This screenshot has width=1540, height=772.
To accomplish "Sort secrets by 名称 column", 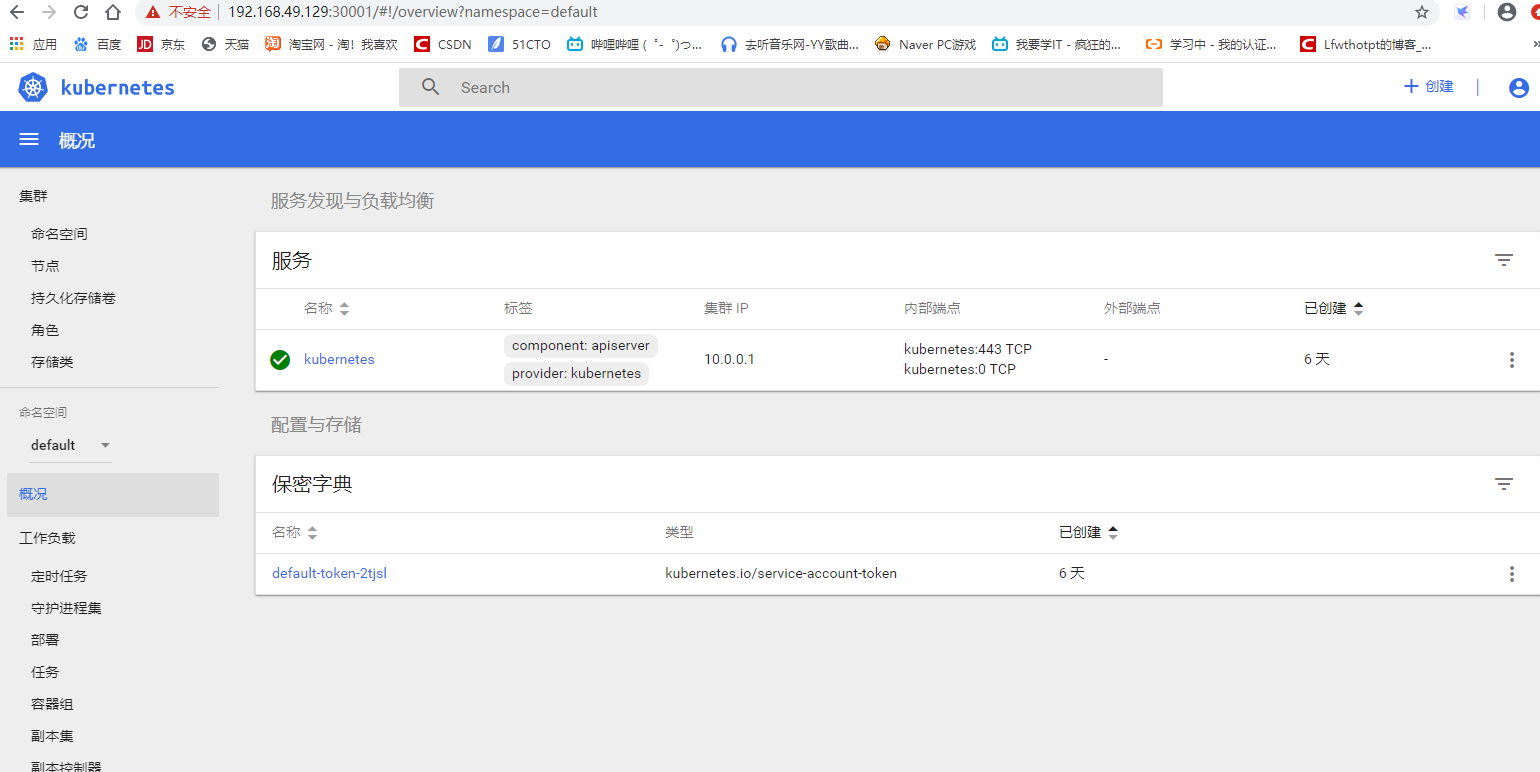I will click(x=295, y=533).
